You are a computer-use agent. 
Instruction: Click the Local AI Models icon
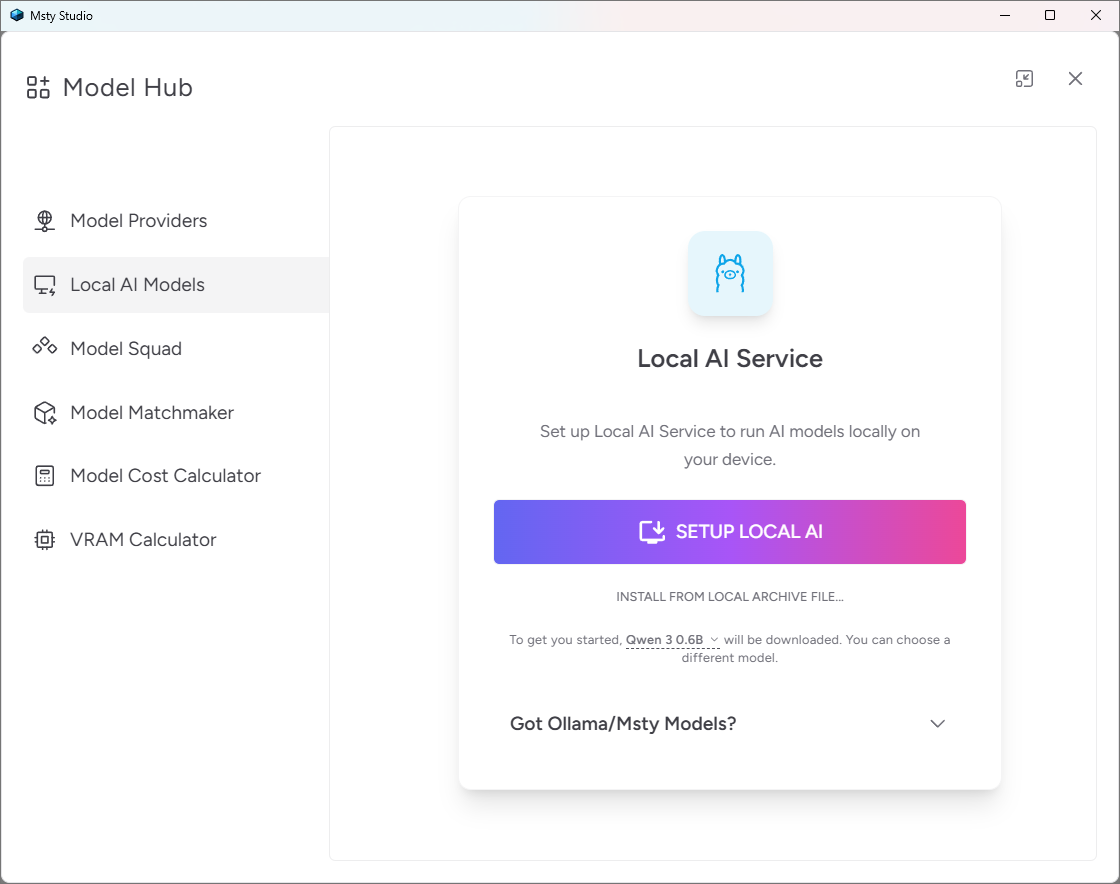pyautogui.click(x=44, y=285)
